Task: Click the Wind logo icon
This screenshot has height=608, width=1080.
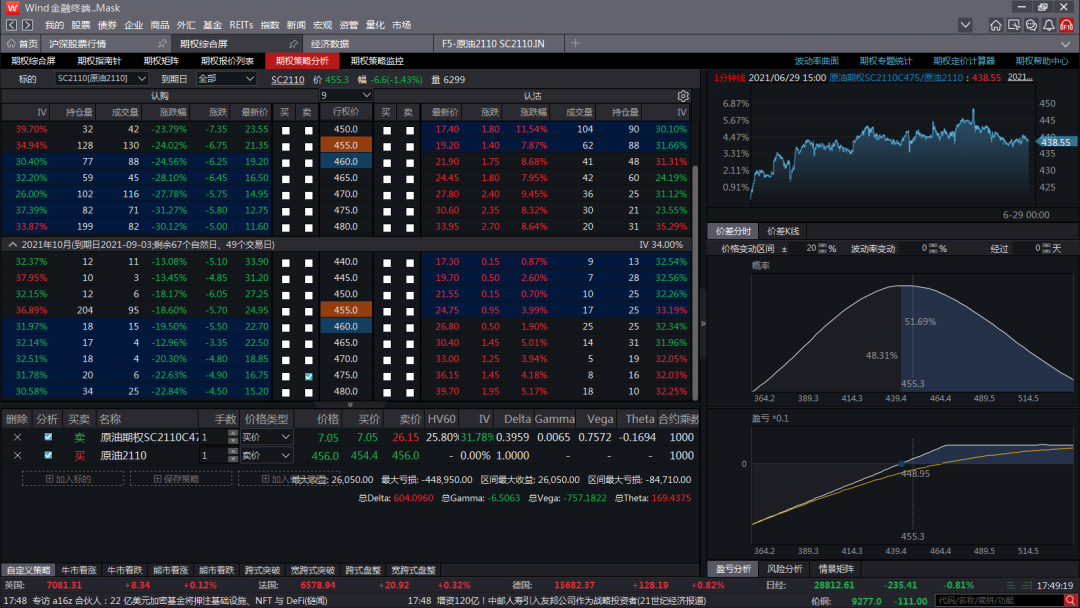Action: pyautogui.click(x=12, y=8)
